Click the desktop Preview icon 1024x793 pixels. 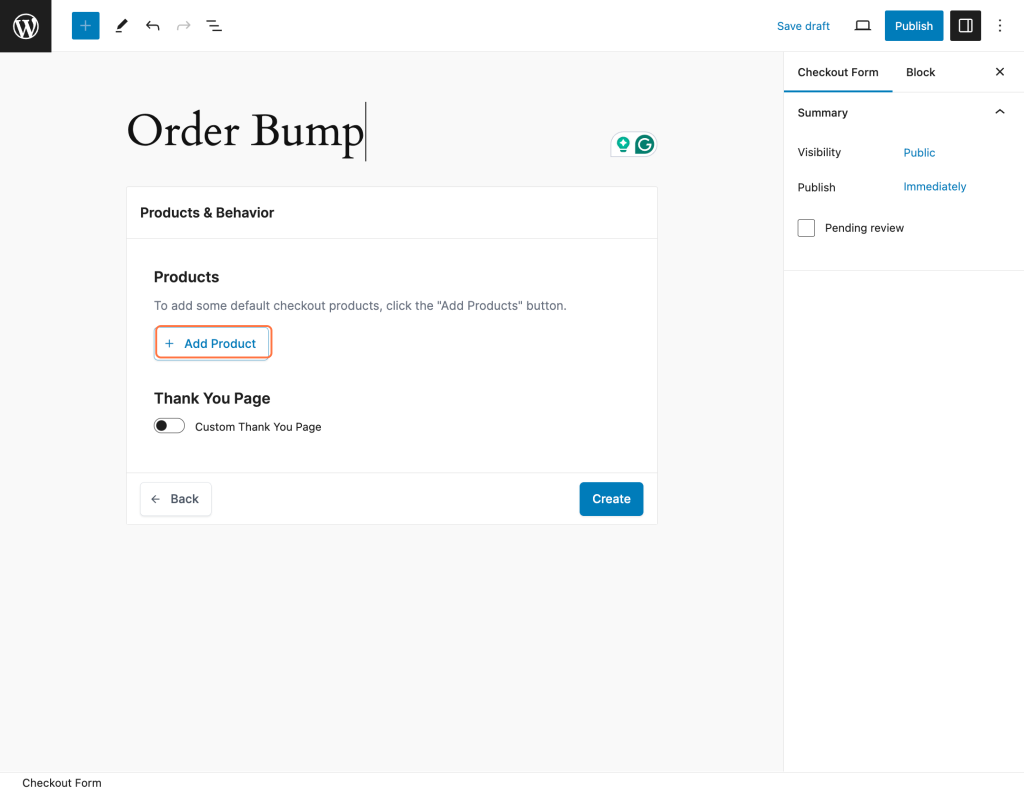point(862,25)
